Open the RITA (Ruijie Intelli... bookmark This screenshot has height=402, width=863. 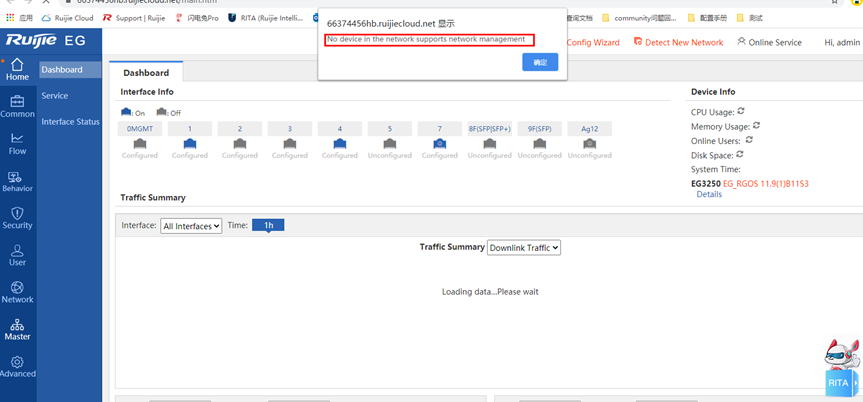coord(266,18)
